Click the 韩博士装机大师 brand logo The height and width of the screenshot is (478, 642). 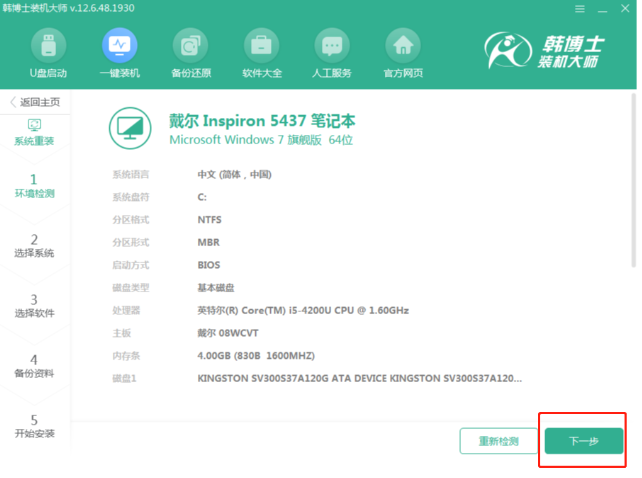545,50
